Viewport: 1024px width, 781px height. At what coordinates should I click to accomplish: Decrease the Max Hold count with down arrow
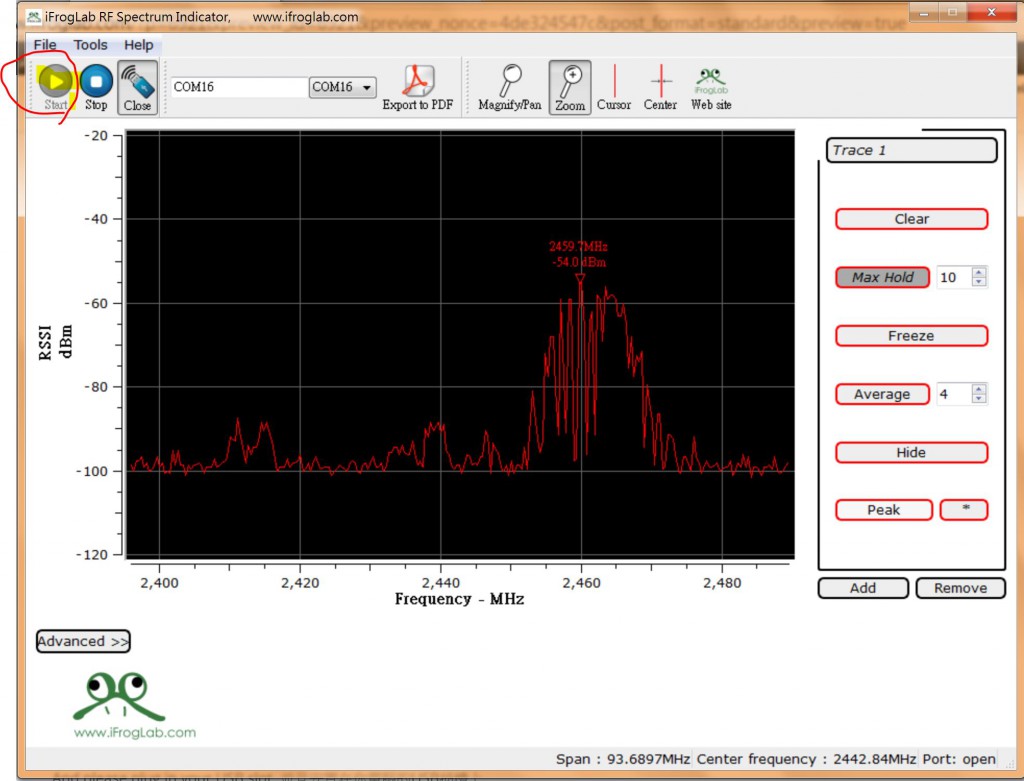point(979,282)
